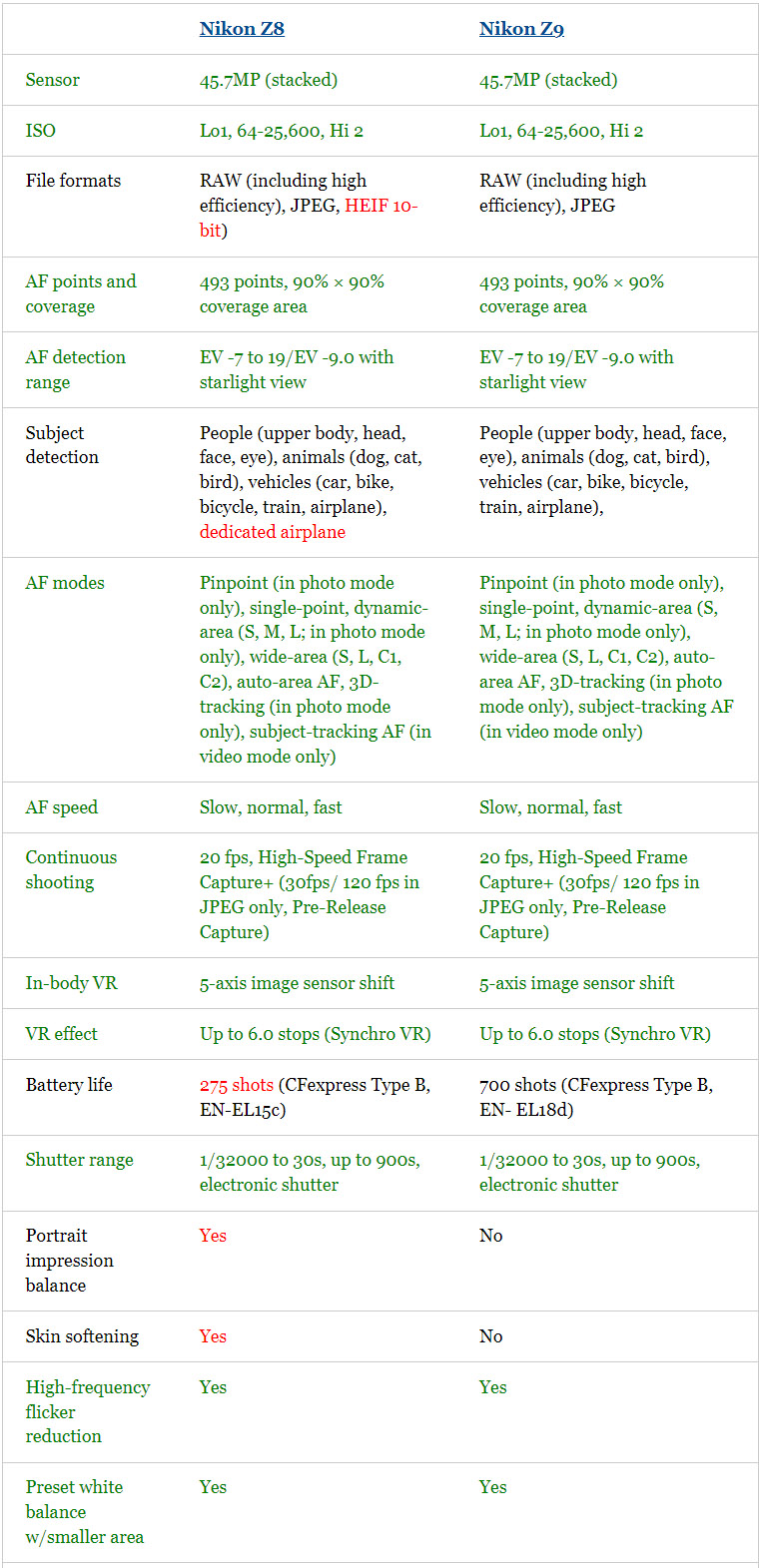
Task: Click the AF modes row label
Action: click(65, 583)
